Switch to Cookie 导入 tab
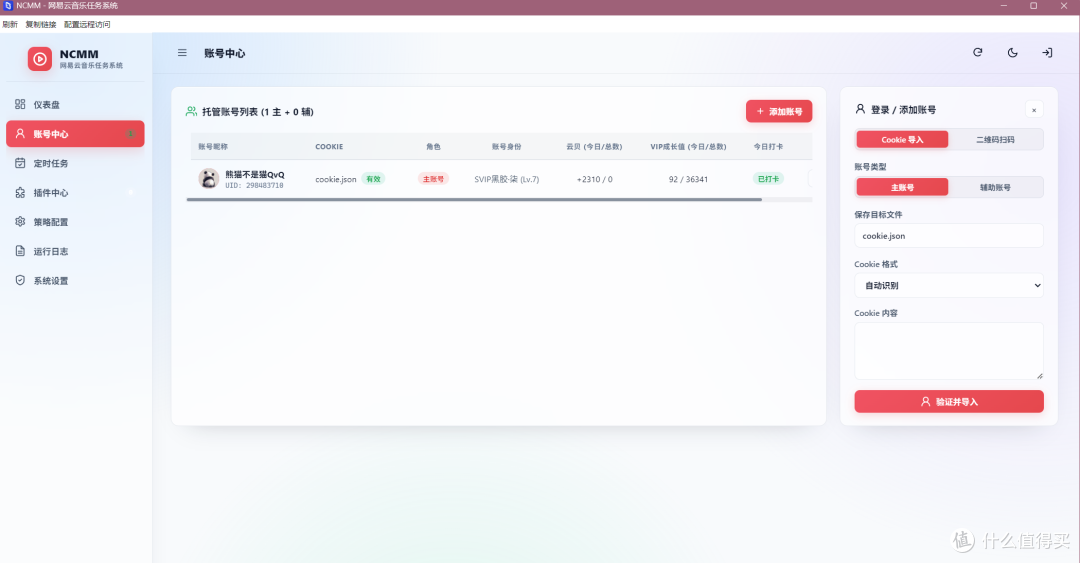The image size is (1080, 563). coord(902,140)
